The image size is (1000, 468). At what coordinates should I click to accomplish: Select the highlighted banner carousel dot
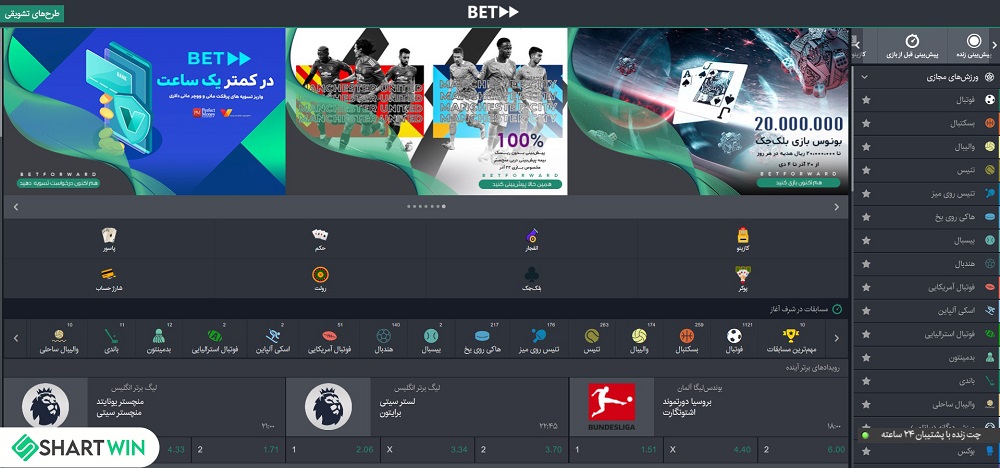[444, 207]
